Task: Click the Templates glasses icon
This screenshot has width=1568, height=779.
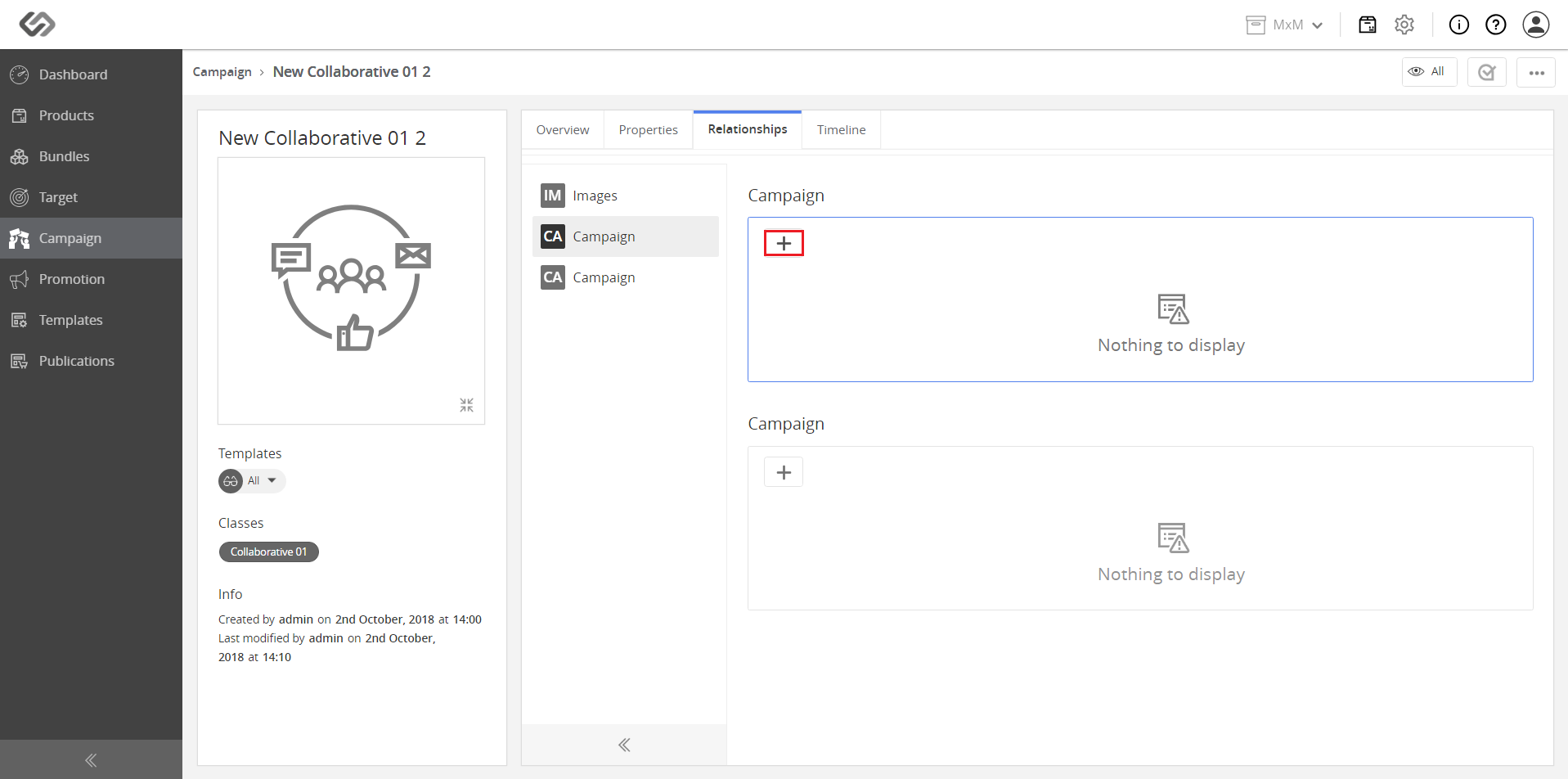Action: point(231,481)
